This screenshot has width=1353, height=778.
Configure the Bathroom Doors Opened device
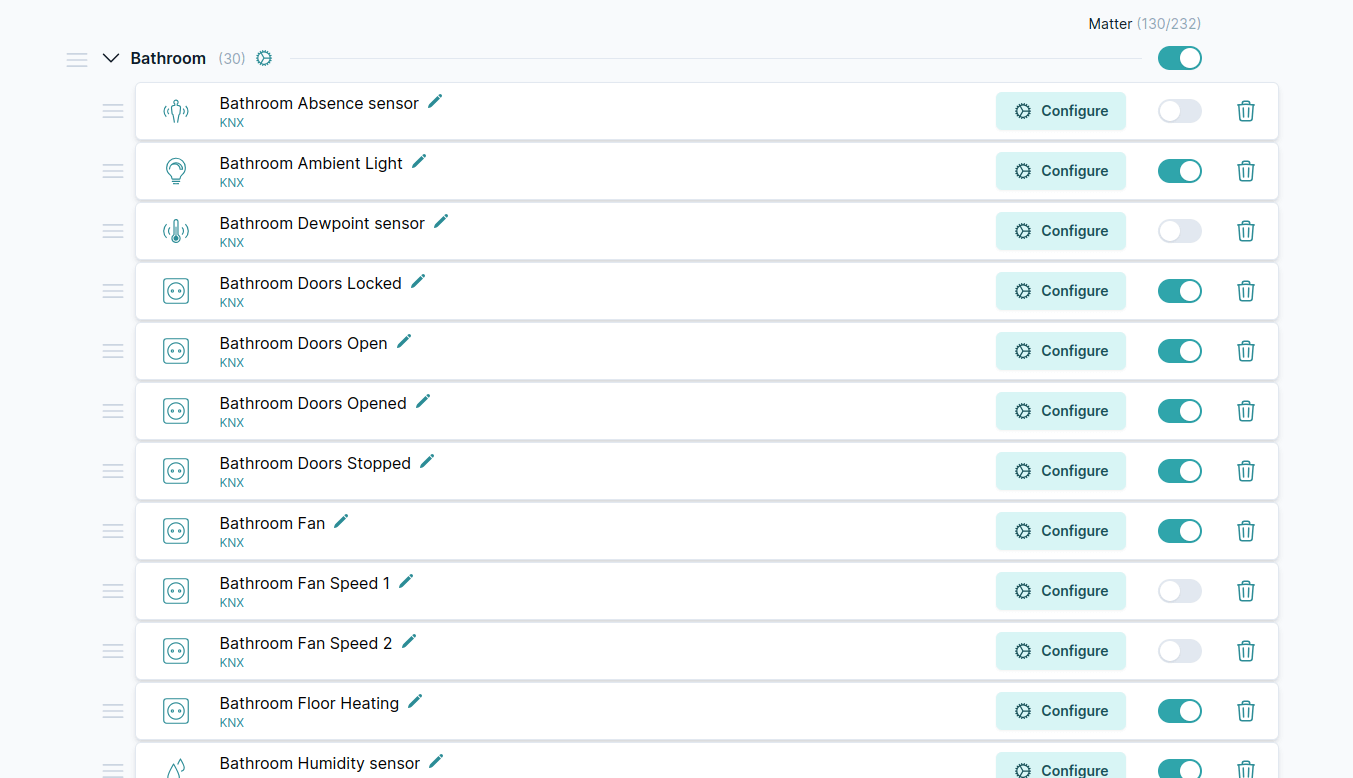click(x=1060, y=411)
